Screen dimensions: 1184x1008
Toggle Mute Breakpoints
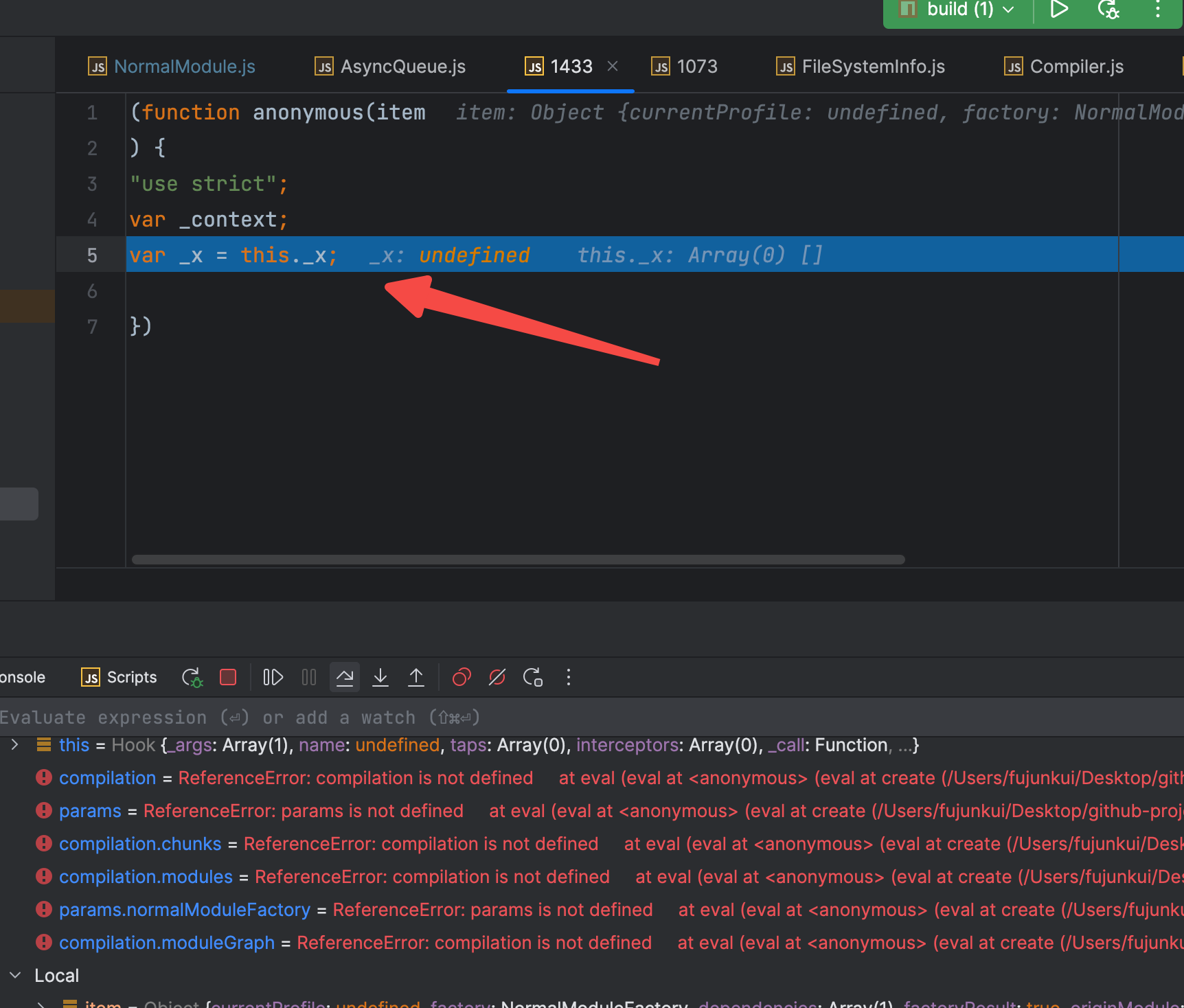[x=497, y=678]
